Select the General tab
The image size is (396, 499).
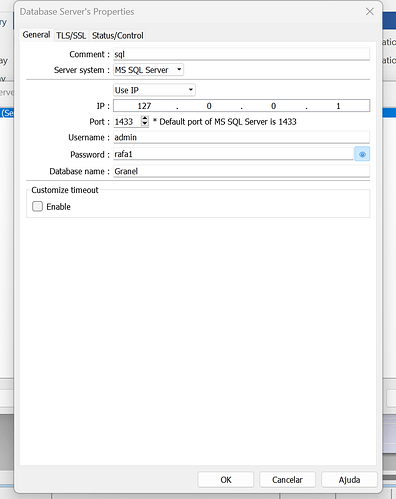(x=36, y=35)
